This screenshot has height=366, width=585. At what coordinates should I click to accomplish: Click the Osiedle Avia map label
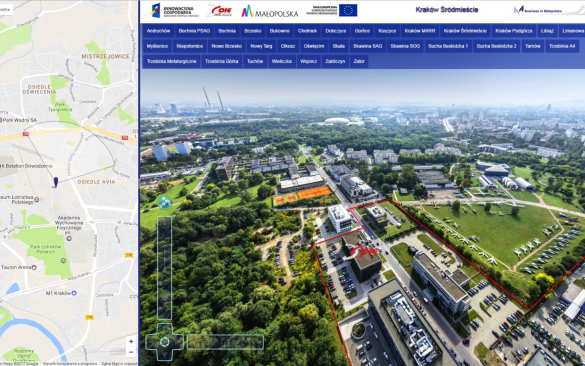(96, 182)
